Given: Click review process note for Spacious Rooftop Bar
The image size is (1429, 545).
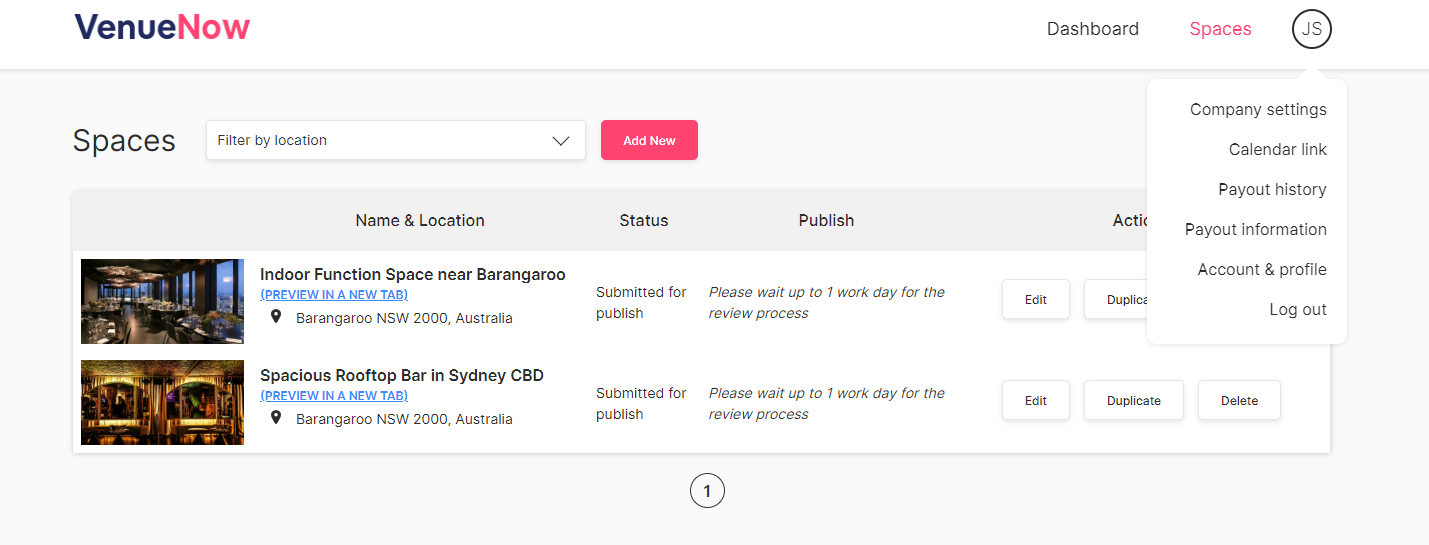Looking at the screenshot, I should (x=827, y=403).
